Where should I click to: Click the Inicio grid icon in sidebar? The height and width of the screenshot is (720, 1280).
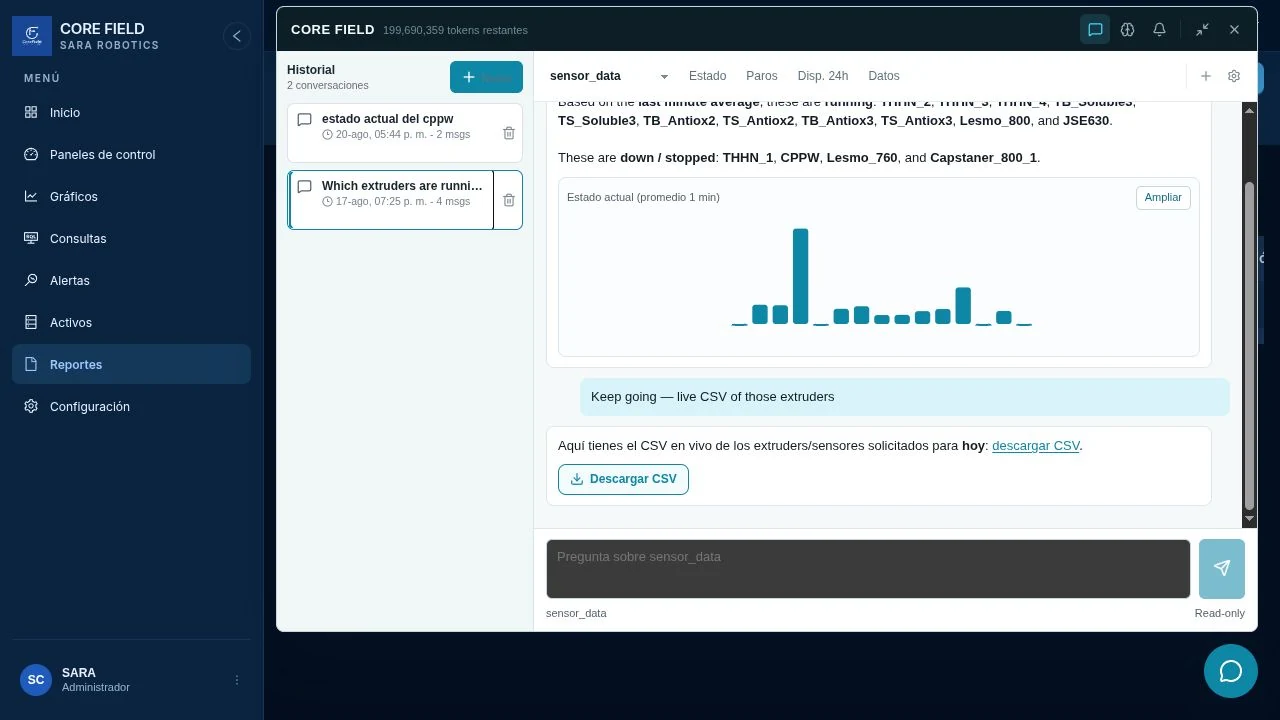(x=31, y=113)
